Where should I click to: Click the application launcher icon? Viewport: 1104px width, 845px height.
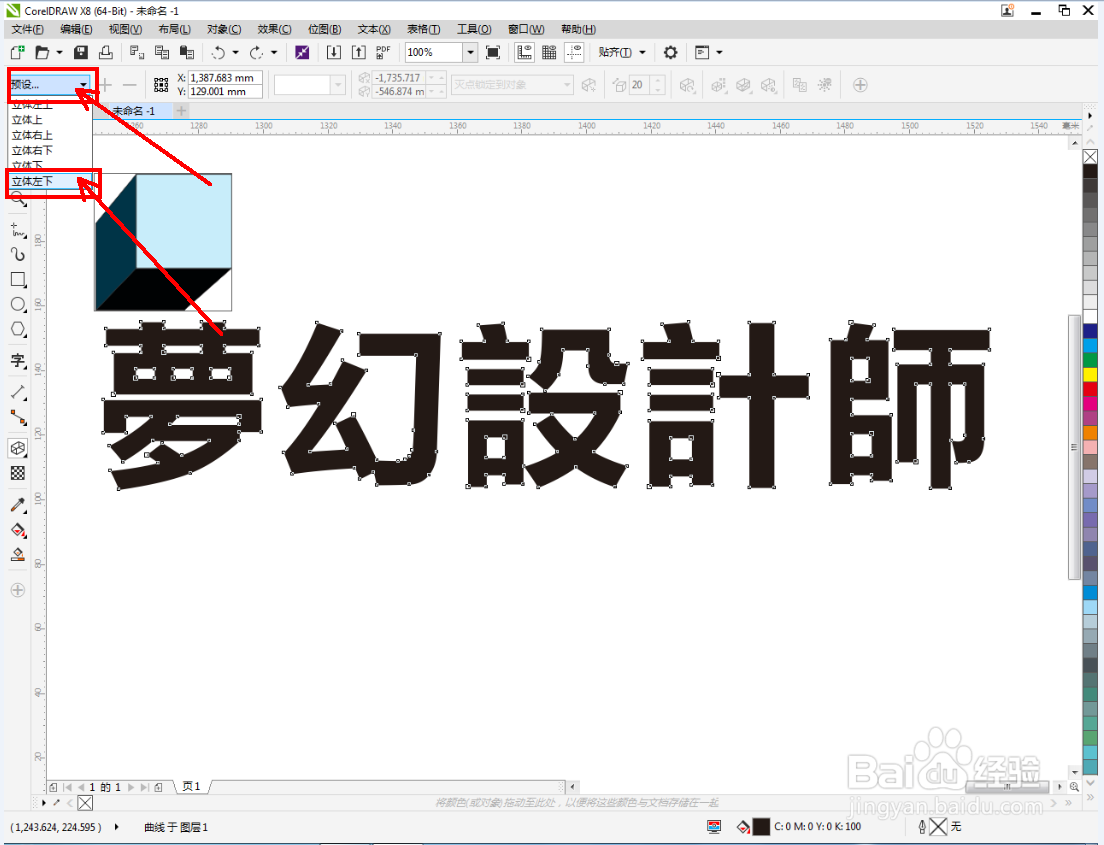[x=702, y=52]
